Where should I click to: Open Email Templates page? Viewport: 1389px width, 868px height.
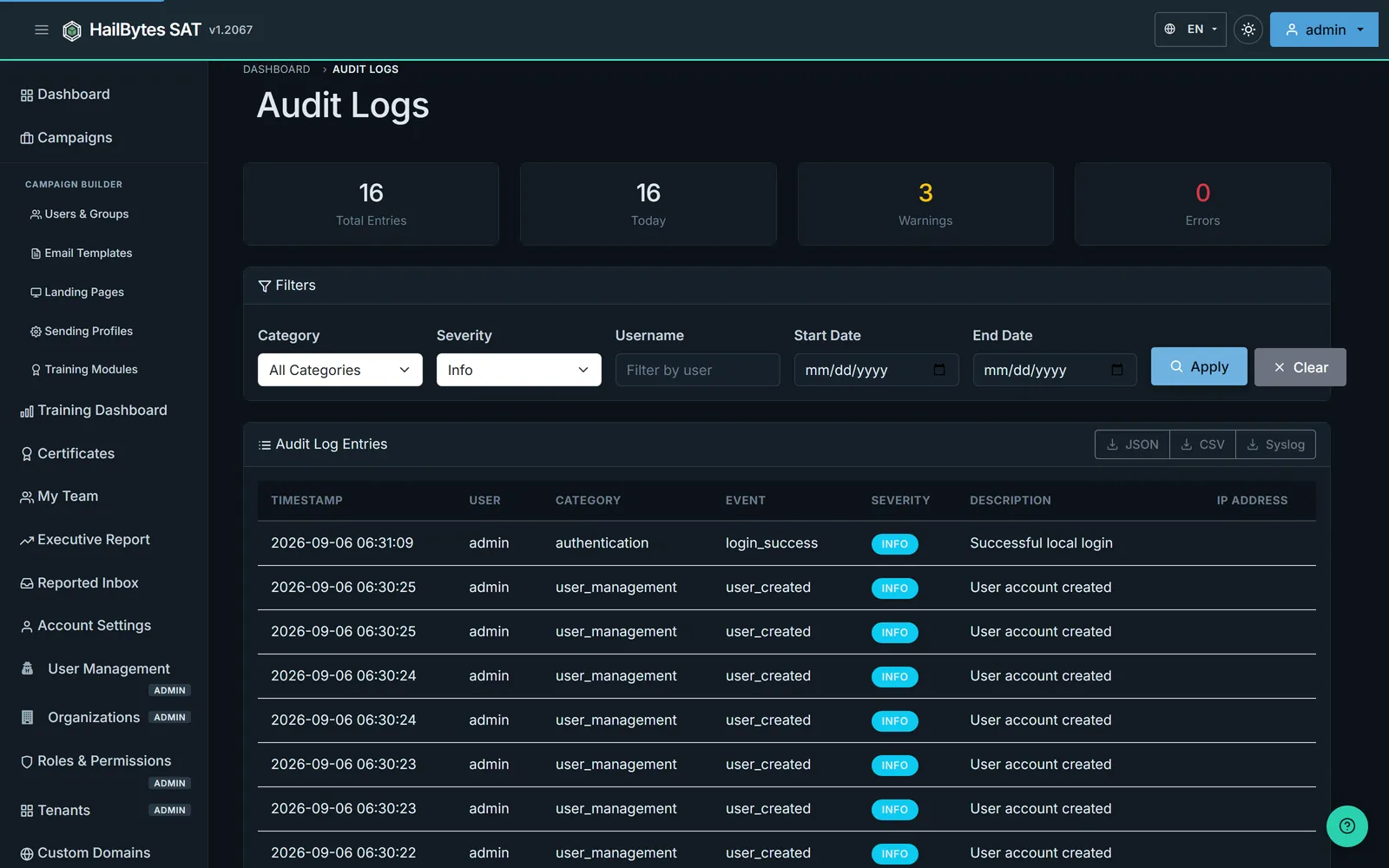(82, 253)
